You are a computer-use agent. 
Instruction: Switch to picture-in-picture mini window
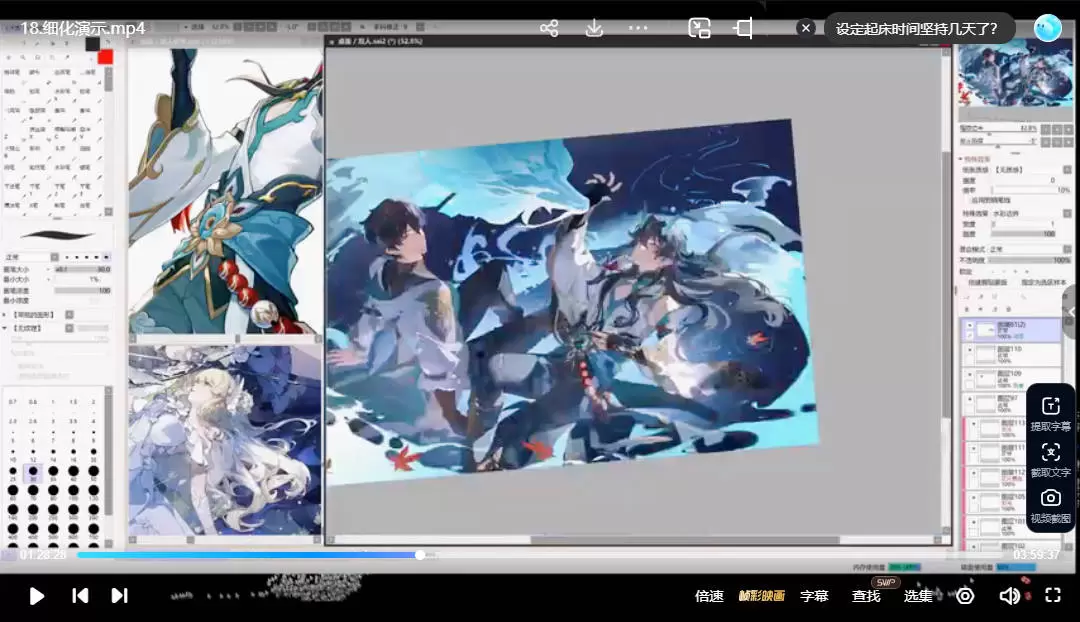[x=699, y=28]
